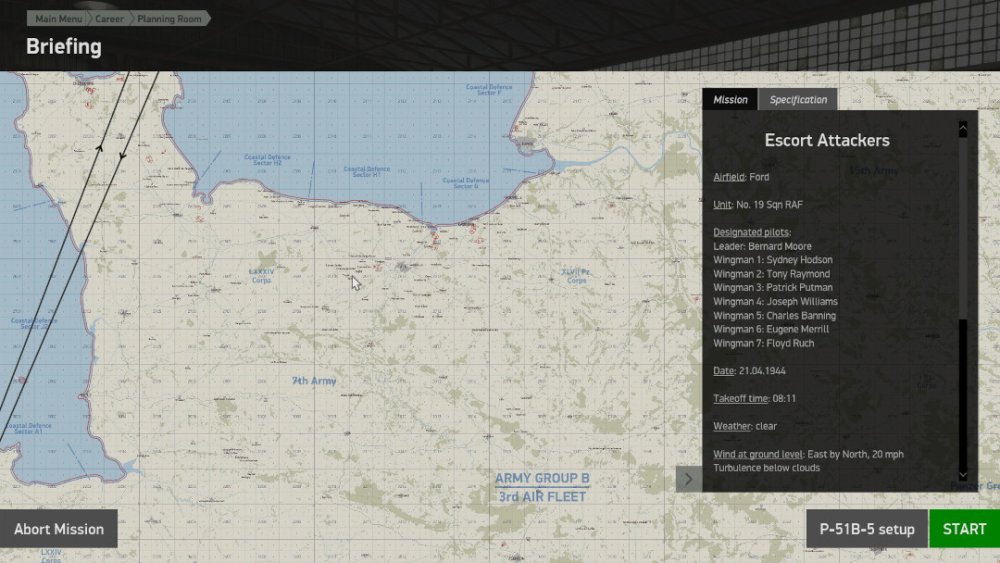Click Coastal Defence Sector F label
1000x563 pixels.
489,89
